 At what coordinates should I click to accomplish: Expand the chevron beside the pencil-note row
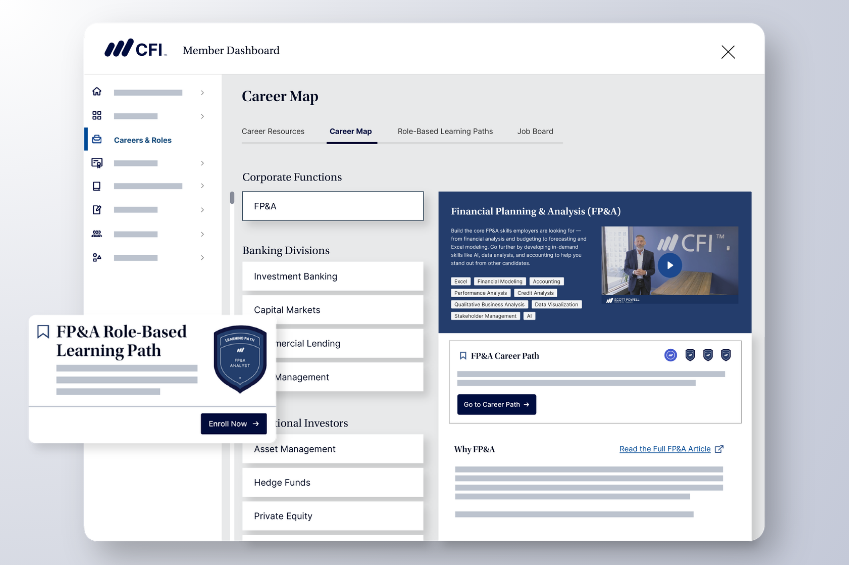coord(202,210)
